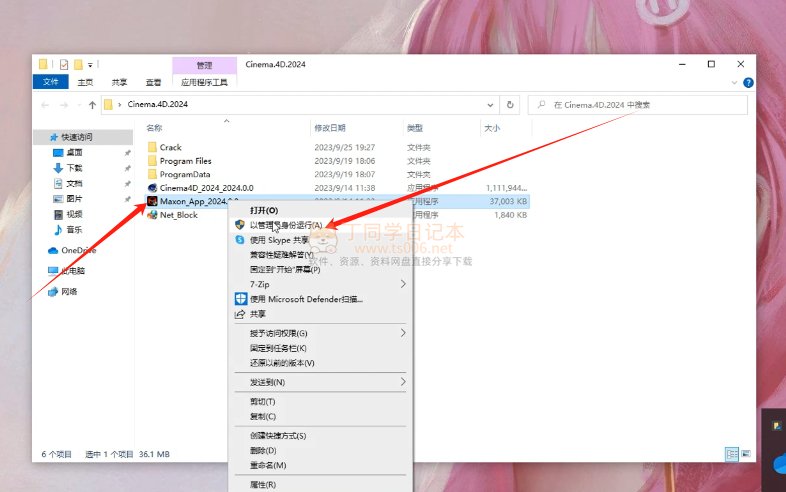The image size is (786, 492).
Task: Choose 兼容性疑难解答 in context menu
Action: pyautogui.click(x=281, y=255)
